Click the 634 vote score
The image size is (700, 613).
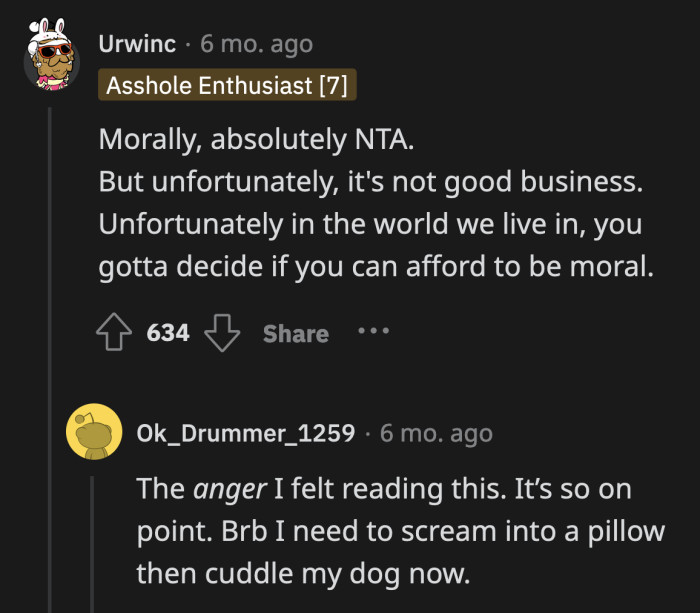pos(168,333)
